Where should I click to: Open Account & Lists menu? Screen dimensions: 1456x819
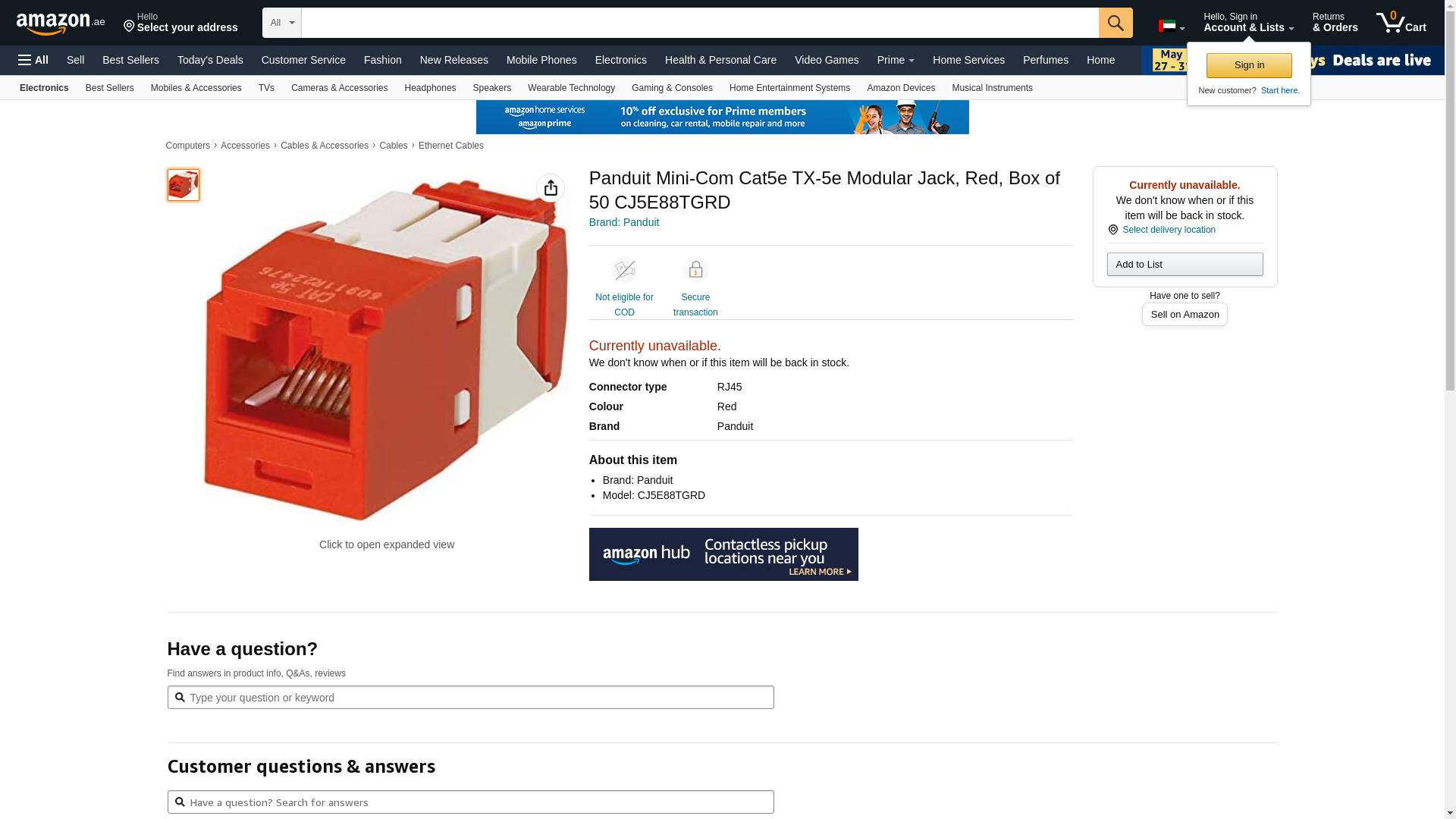click(x=1248, y=23)
